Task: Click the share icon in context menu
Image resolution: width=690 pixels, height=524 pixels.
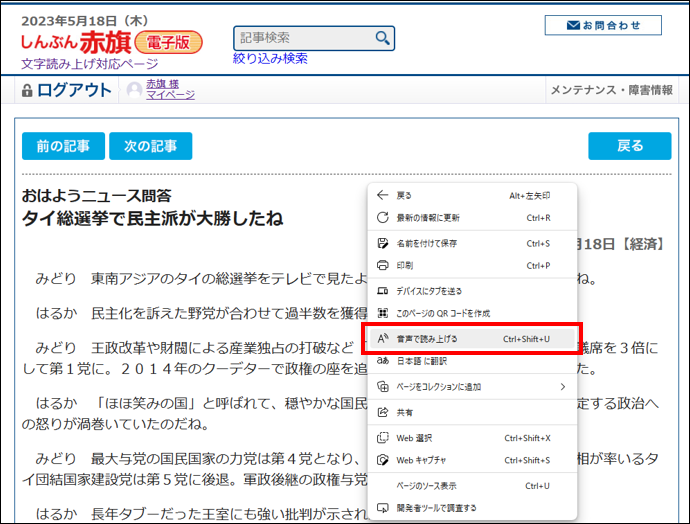Action: [383, 412]
